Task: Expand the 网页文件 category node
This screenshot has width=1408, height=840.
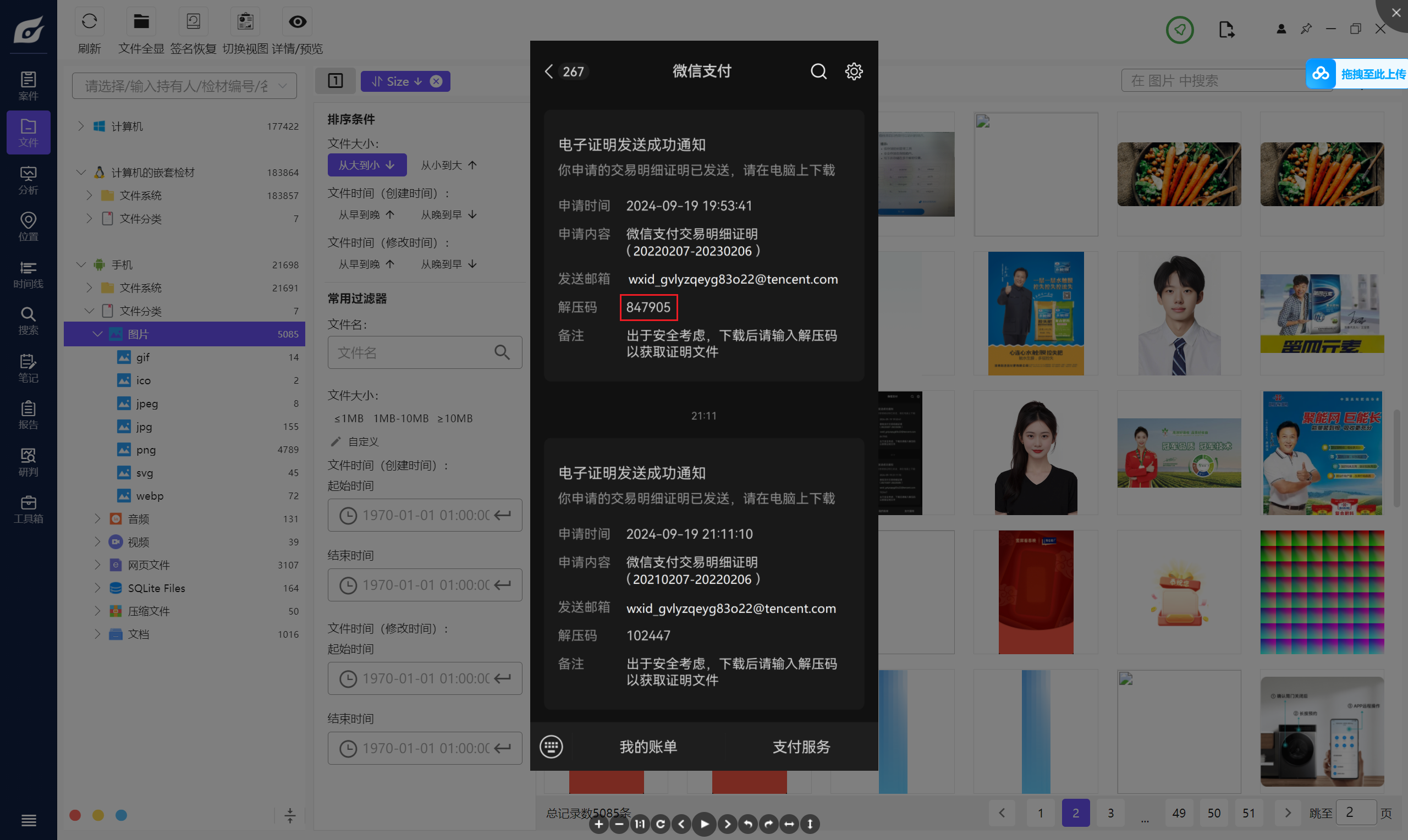Action: pyautogui.click(x=97, y=565)
